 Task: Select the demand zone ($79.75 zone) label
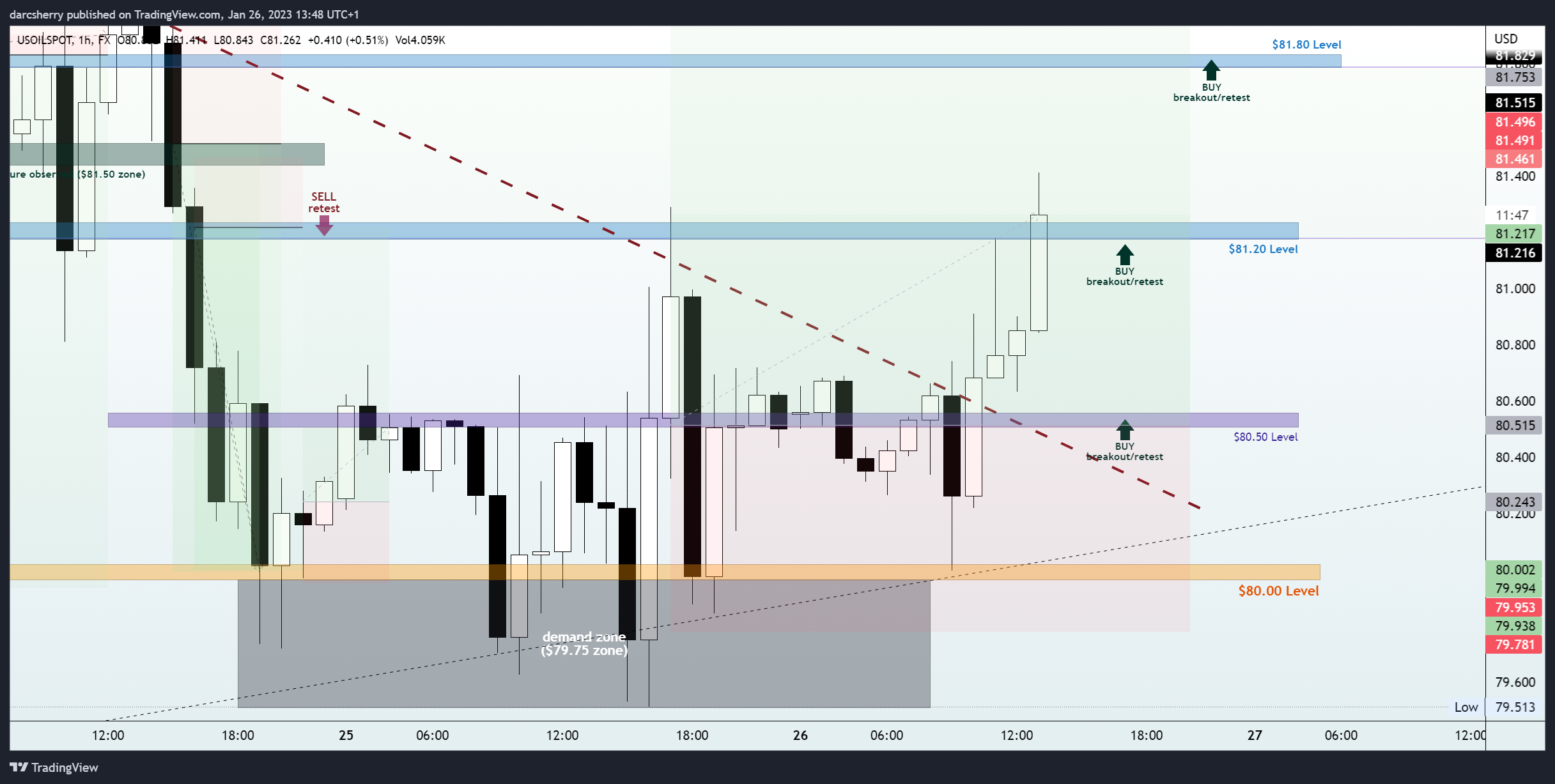[584, 643]
